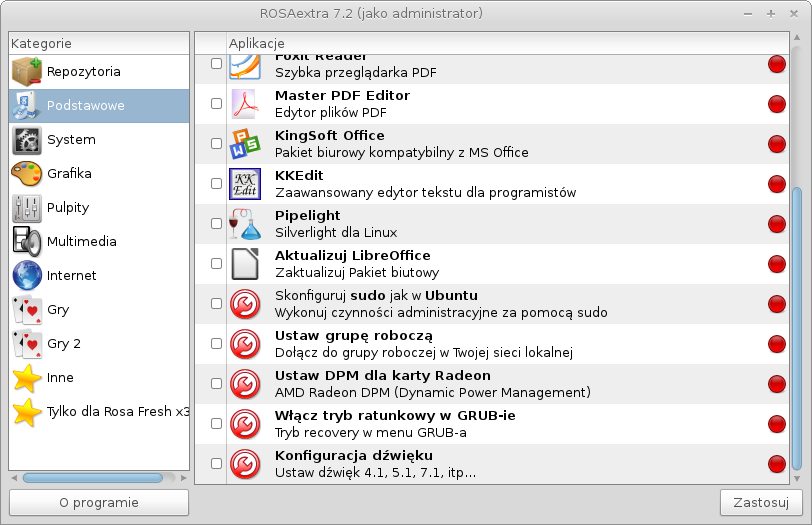This screenshot has height=525, width=812.
Task: Click the Internet globe icon
Action: click(26, 275)
